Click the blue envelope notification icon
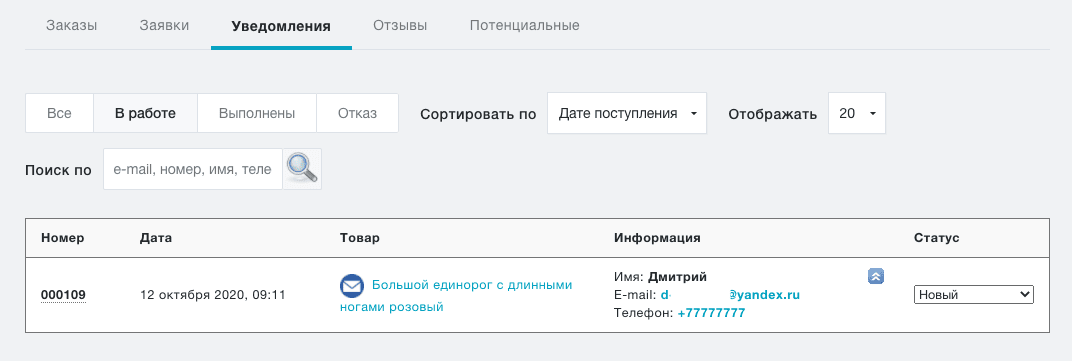Viewport: 1072px width, 361px height. click(x=351, y=286)
